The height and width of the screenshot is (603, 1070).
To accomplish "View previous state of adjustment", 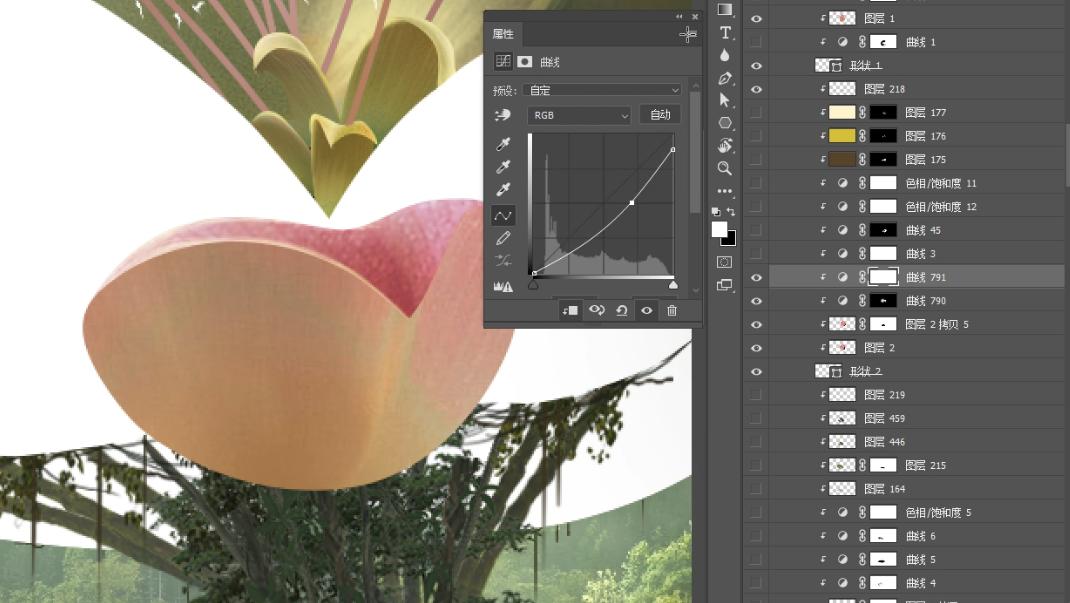I will click(x=596, y=310).
